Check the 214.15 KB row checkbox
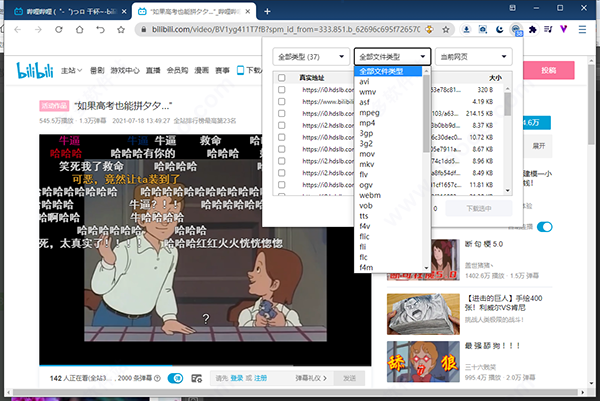This screenshot has height=401, width=600. click(282, 113)
